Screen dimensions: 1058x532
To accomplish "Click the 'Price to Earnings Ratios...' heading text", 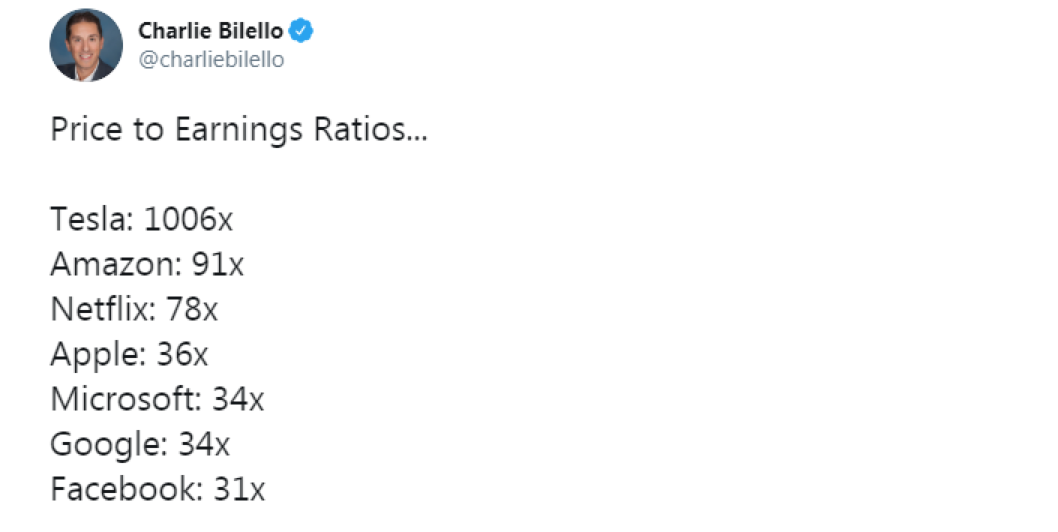I will pos(239,130).
